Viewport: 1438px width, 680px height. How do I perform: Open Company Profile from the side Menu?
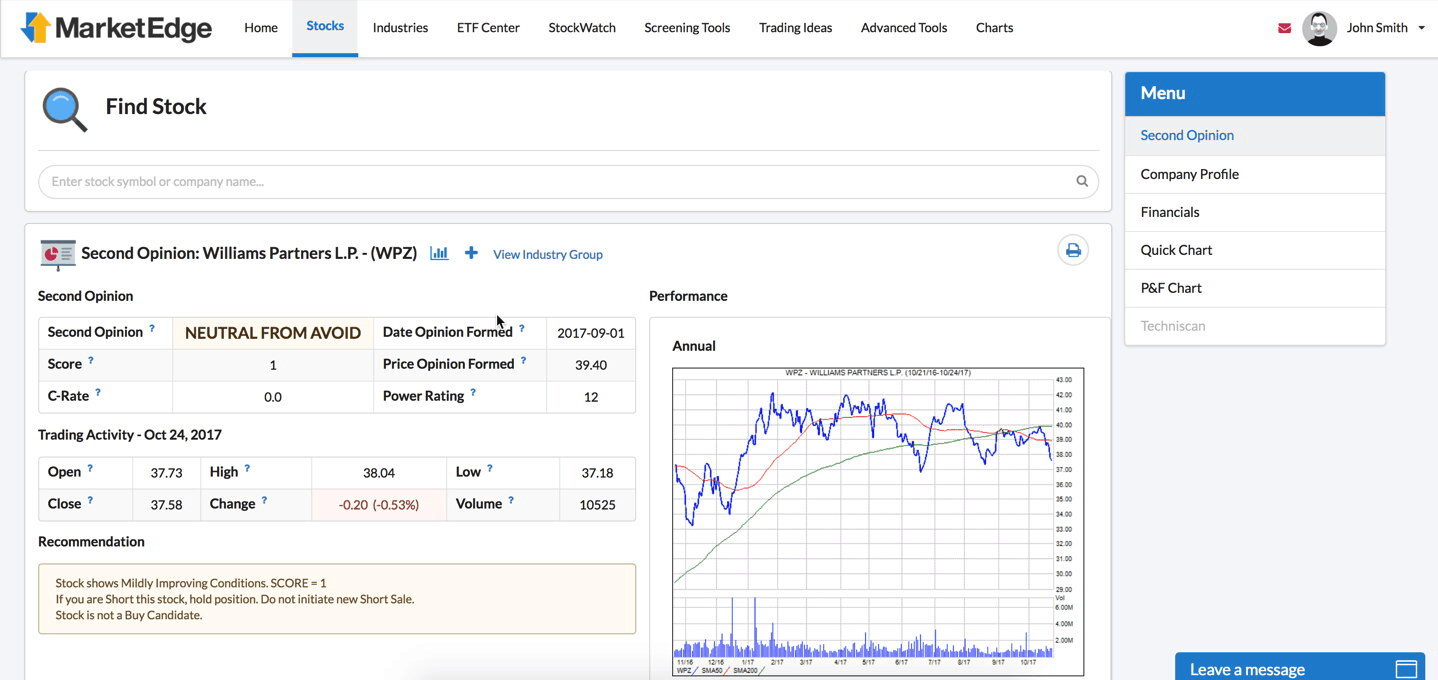pos(1255,174)
